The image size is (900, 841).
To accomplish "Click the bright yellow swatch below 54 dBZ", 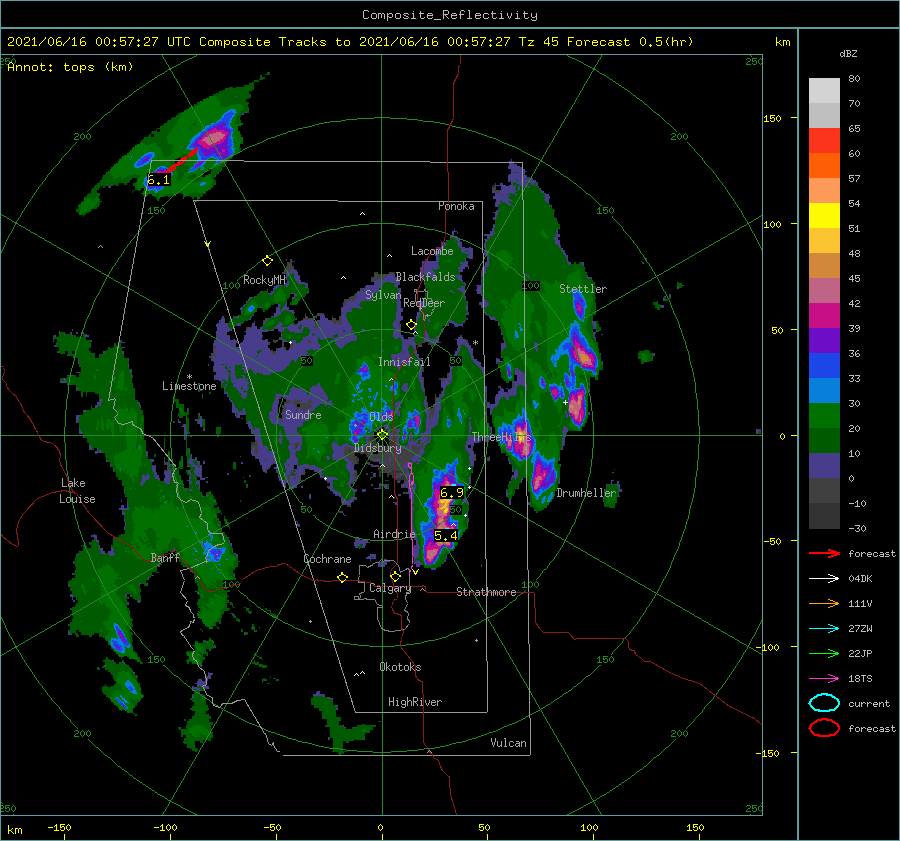I will [824, 215].
